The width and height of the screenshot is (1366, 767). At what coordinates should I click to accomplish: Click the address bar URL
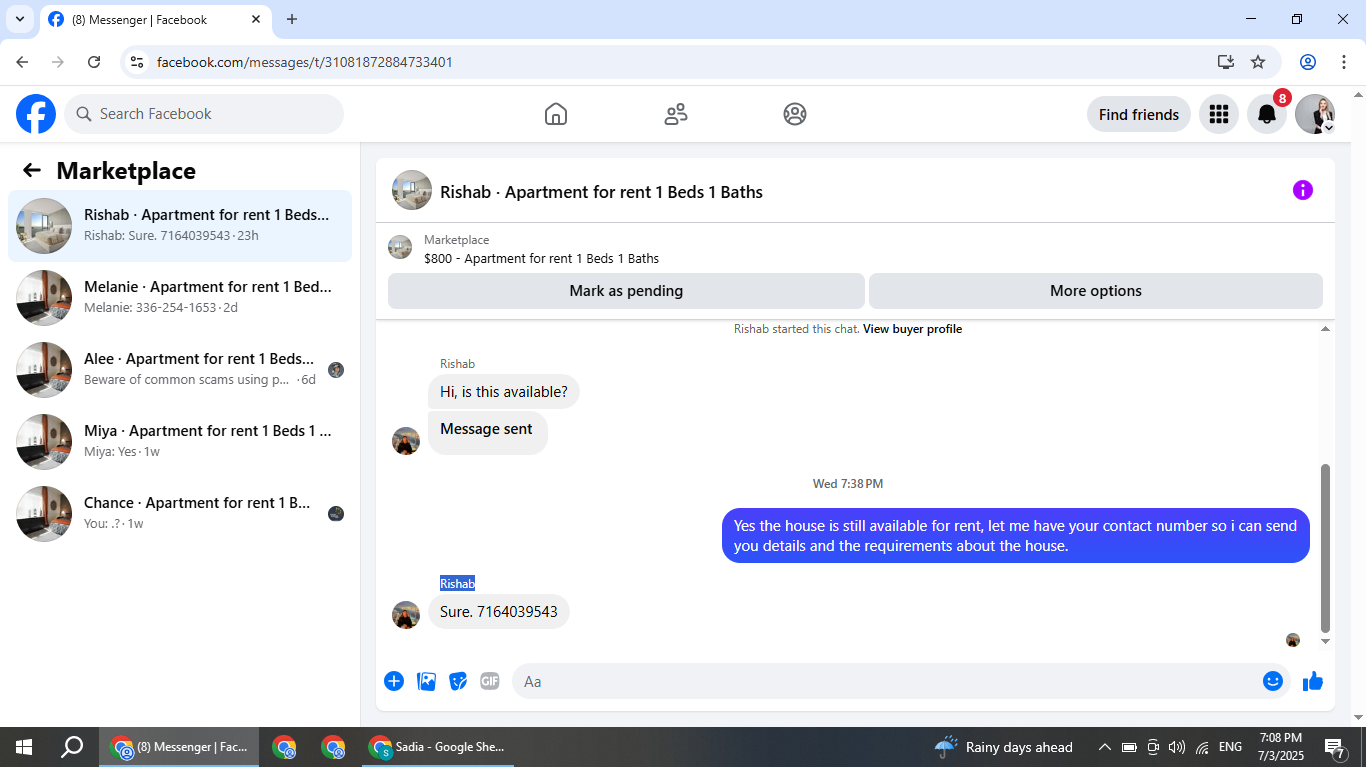305,62
